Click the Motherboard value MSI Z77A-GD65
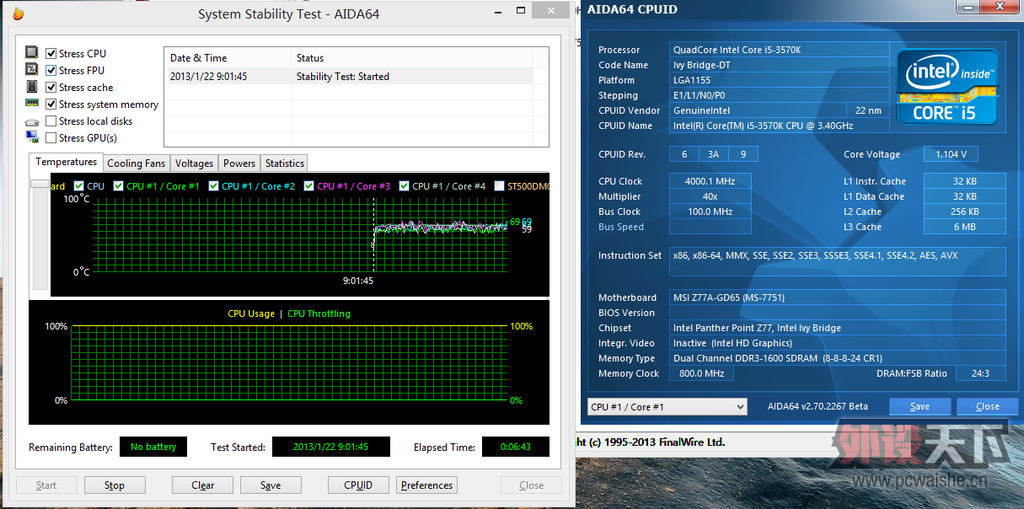This screenshot has width=1024, height=509. (x=838, y=297)
